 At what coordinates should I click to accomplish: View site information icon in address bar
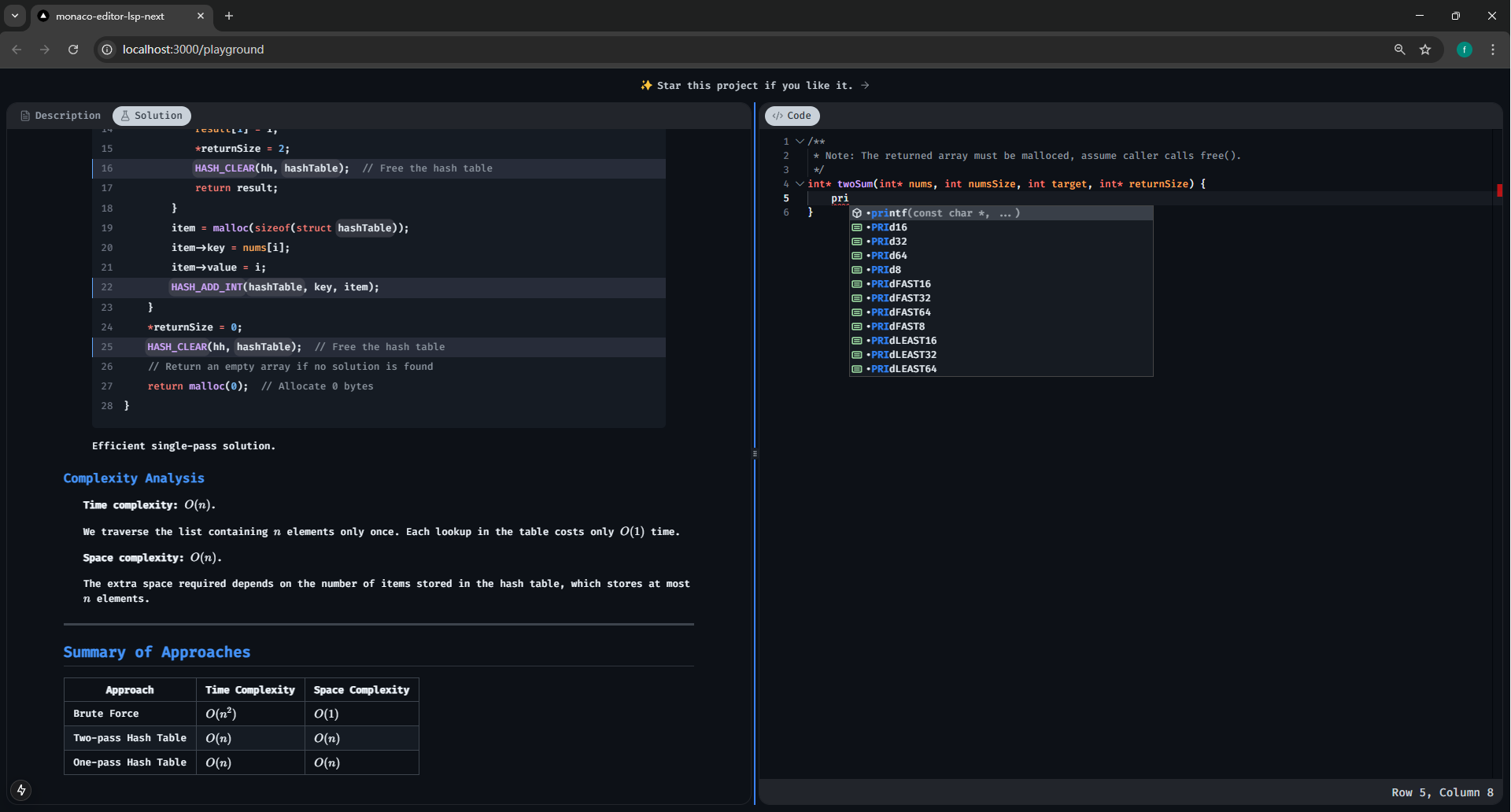click(x=108, y=50)
